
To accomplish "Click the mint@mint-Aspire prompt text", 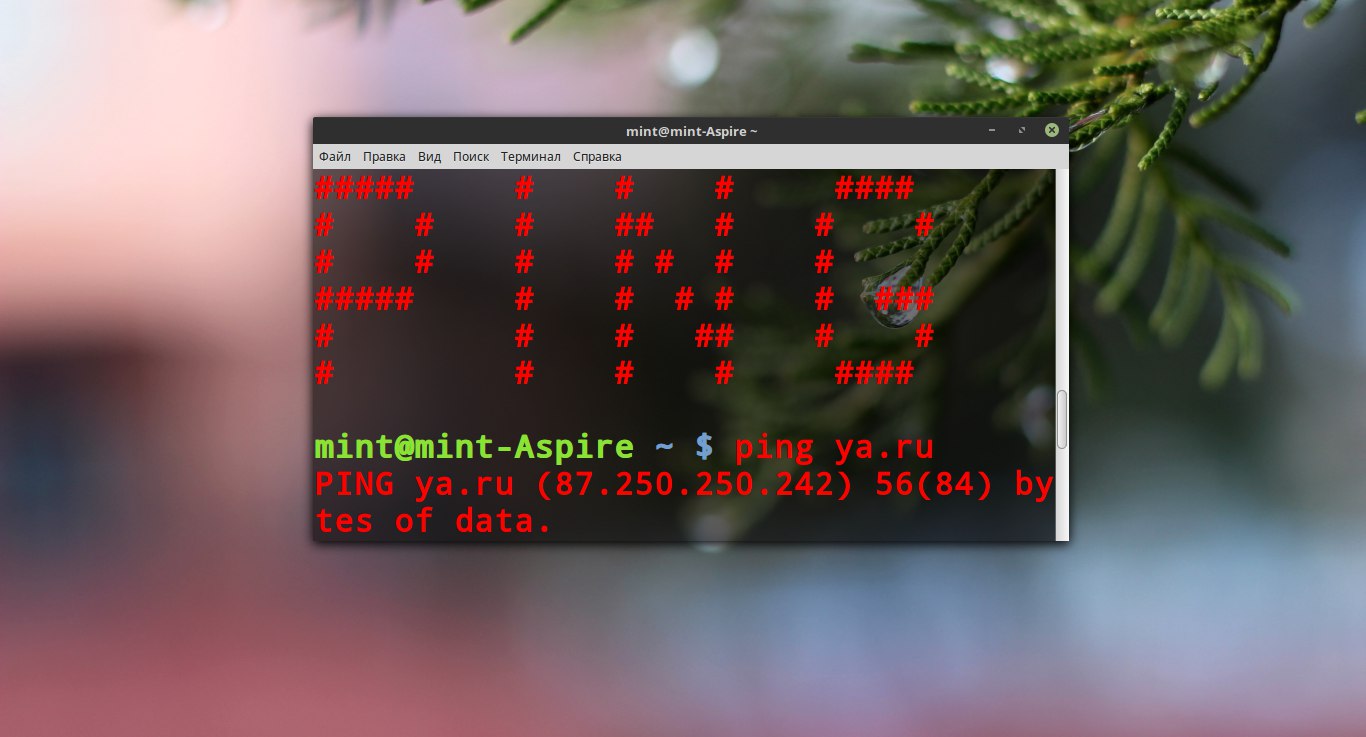I will coord(474,448).
